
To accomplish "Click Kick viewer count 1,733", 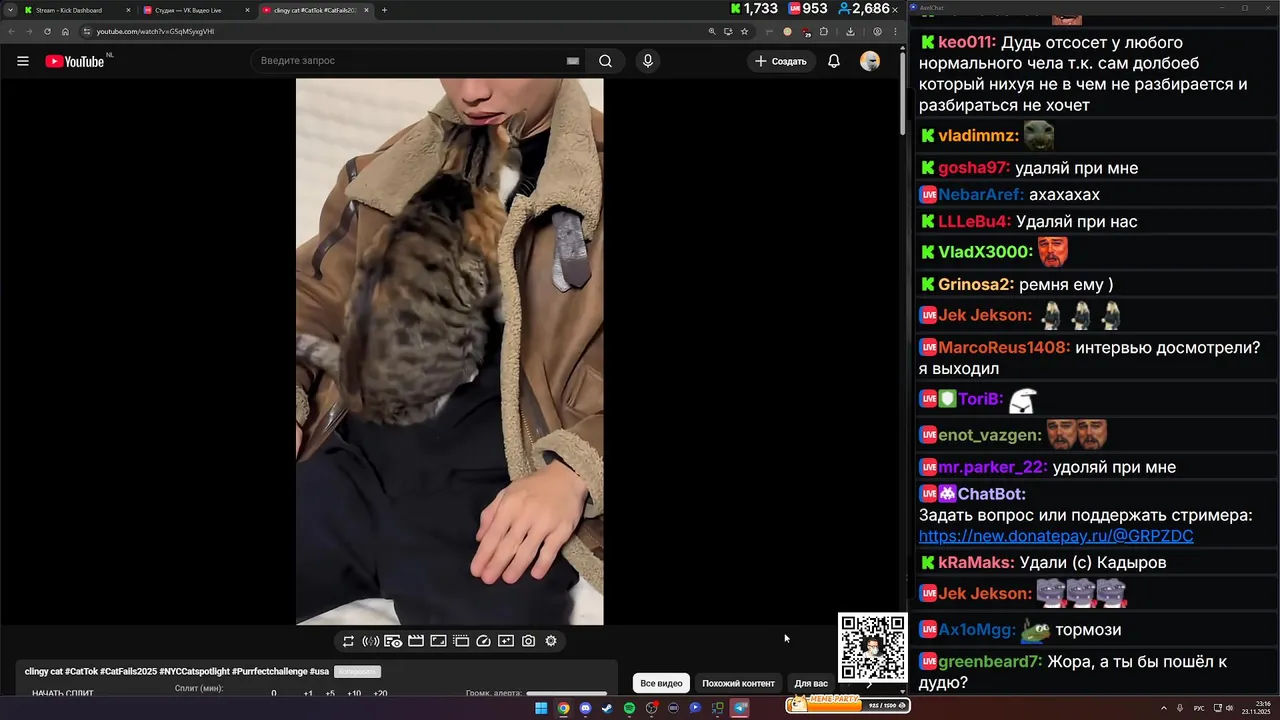I will [755, 9].
